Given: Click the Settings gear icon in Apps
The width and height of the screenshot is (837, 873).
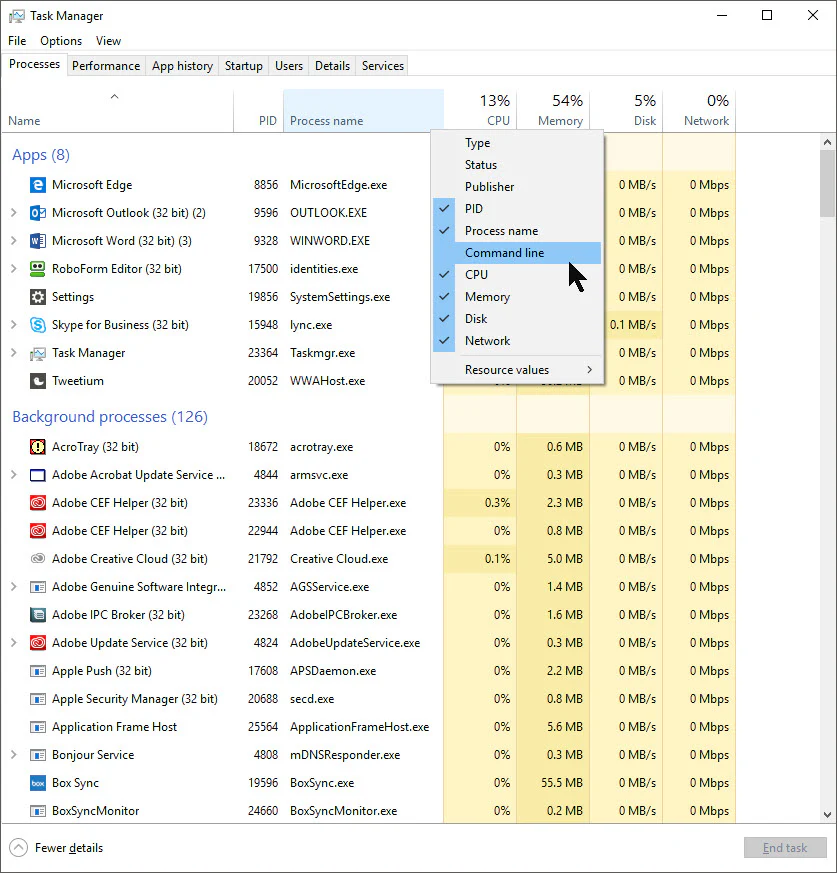Looking at the screenshot, I should 37,297.
